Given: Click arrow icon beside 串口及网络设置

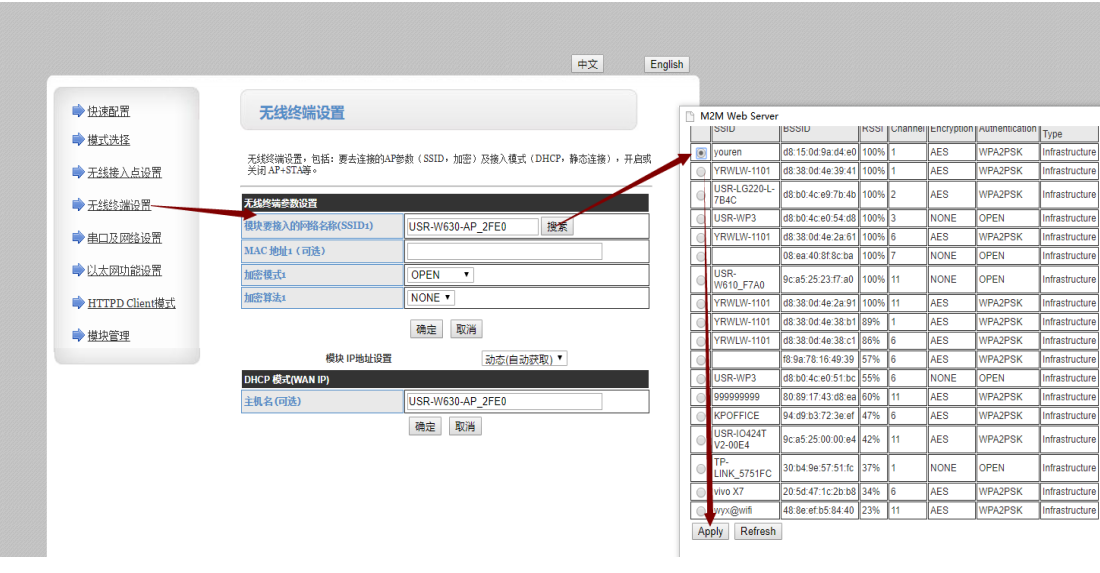Looking at the screenshot, I should [78, 238].
